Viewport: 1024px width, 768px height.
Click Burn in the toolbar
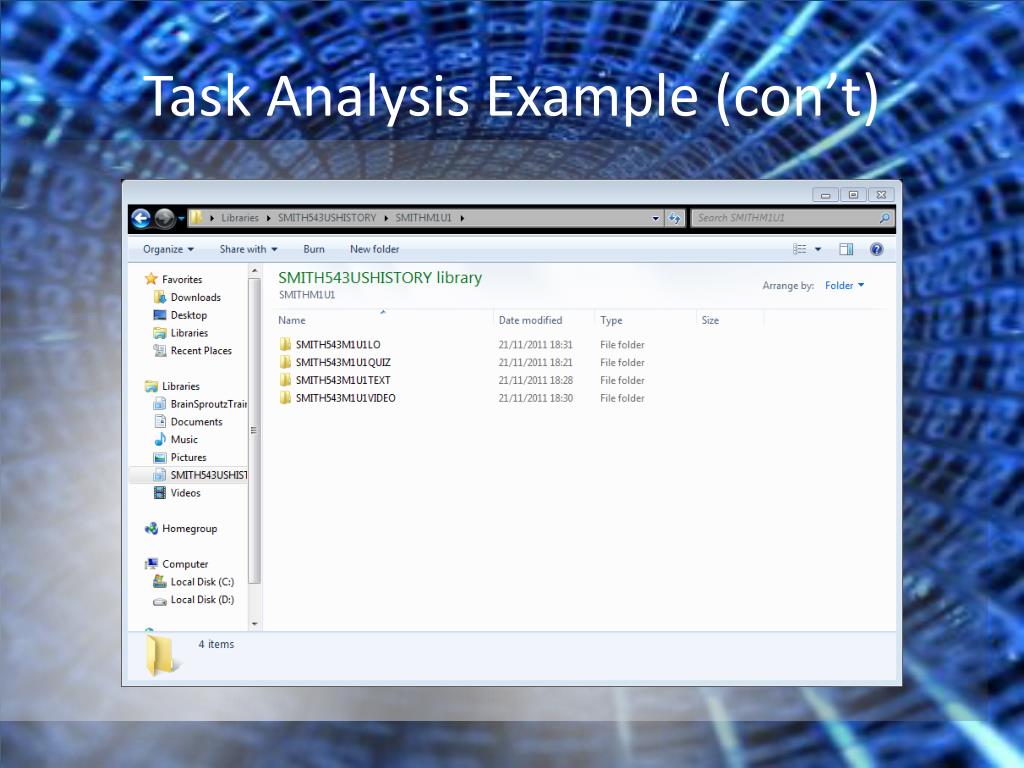[x=313, y=249]
